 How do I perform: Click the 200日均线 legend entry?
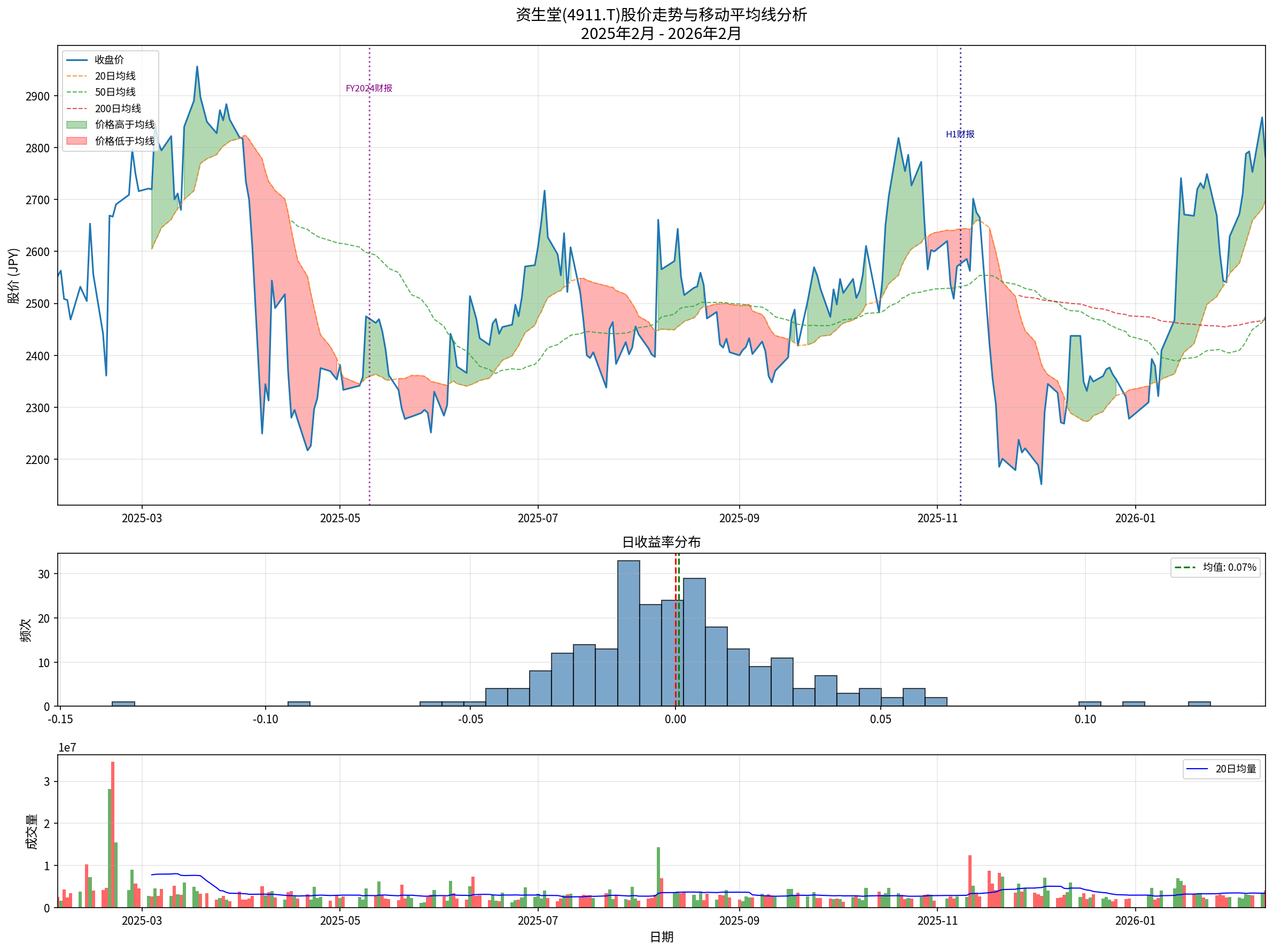(x=118, y=109)
